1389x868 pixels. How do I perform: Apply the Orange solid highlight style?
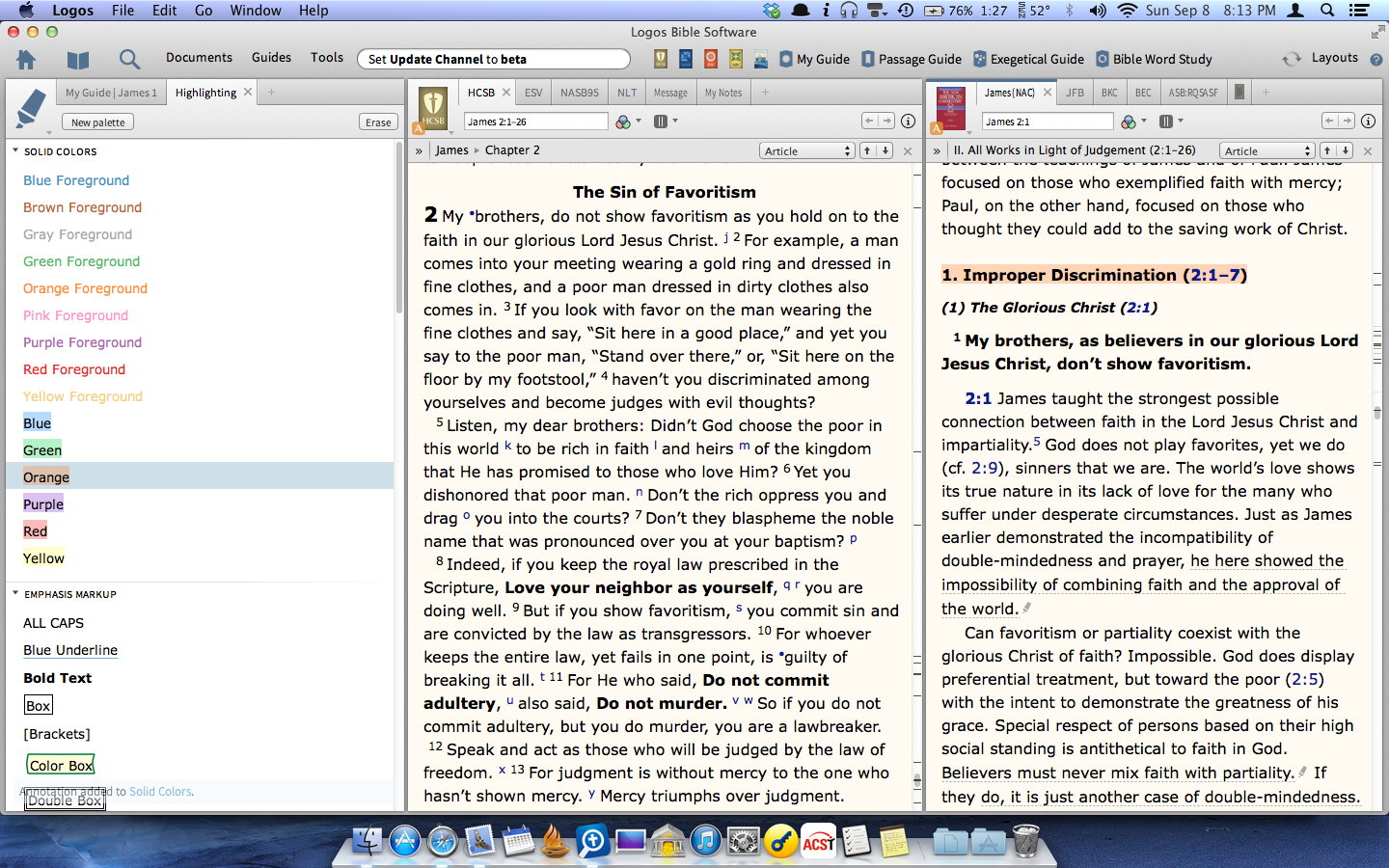(x=46, y=477)
